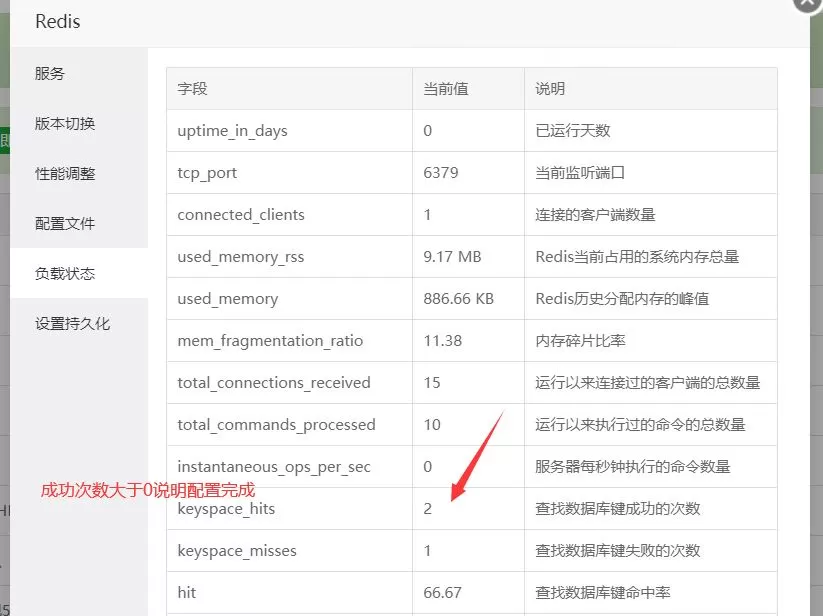Select the keyspace_hits field name
This screenshot has width=823, height=616.
click(226, 508)
